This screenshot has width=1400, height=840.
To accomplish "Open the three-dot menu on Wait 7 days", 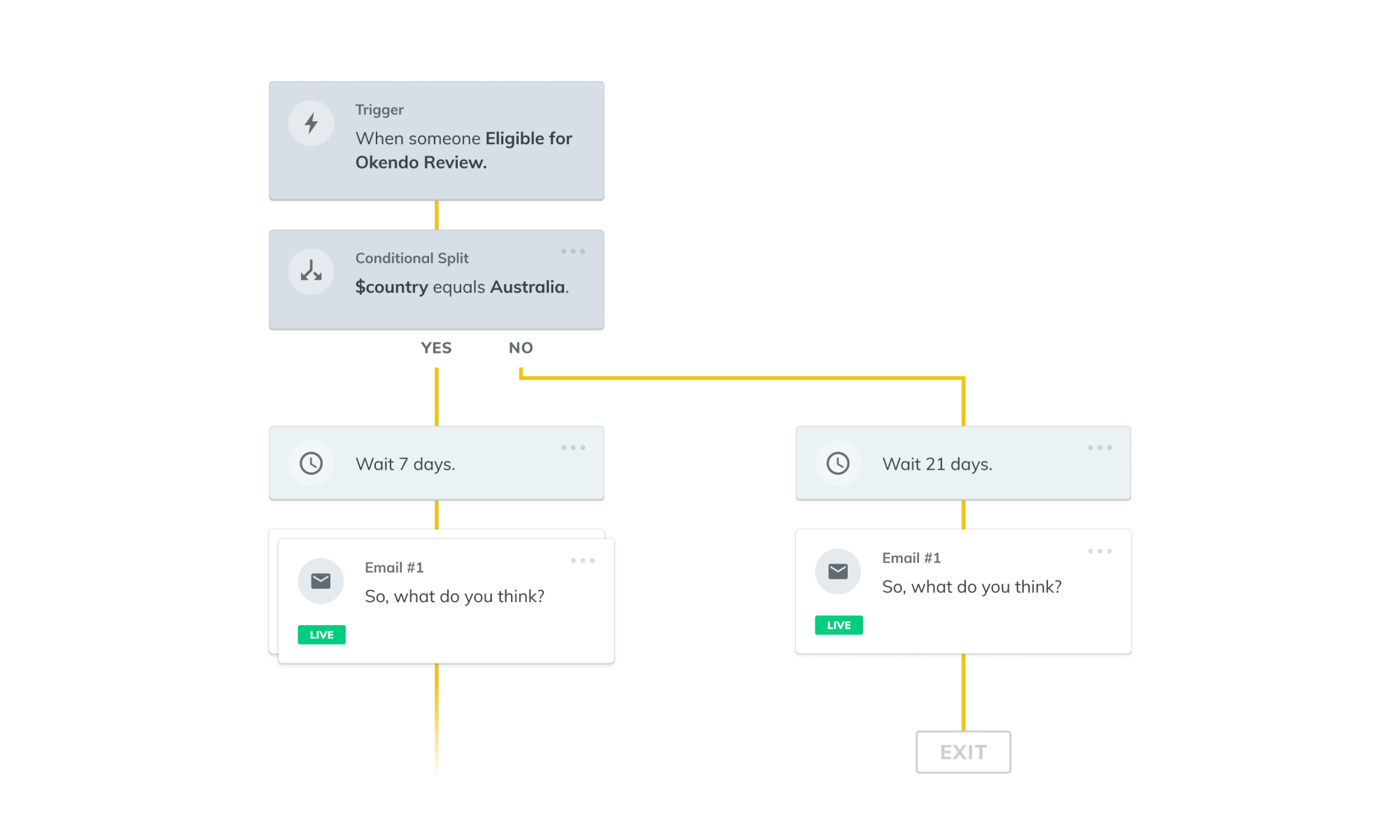I will (x=573, y=447).
